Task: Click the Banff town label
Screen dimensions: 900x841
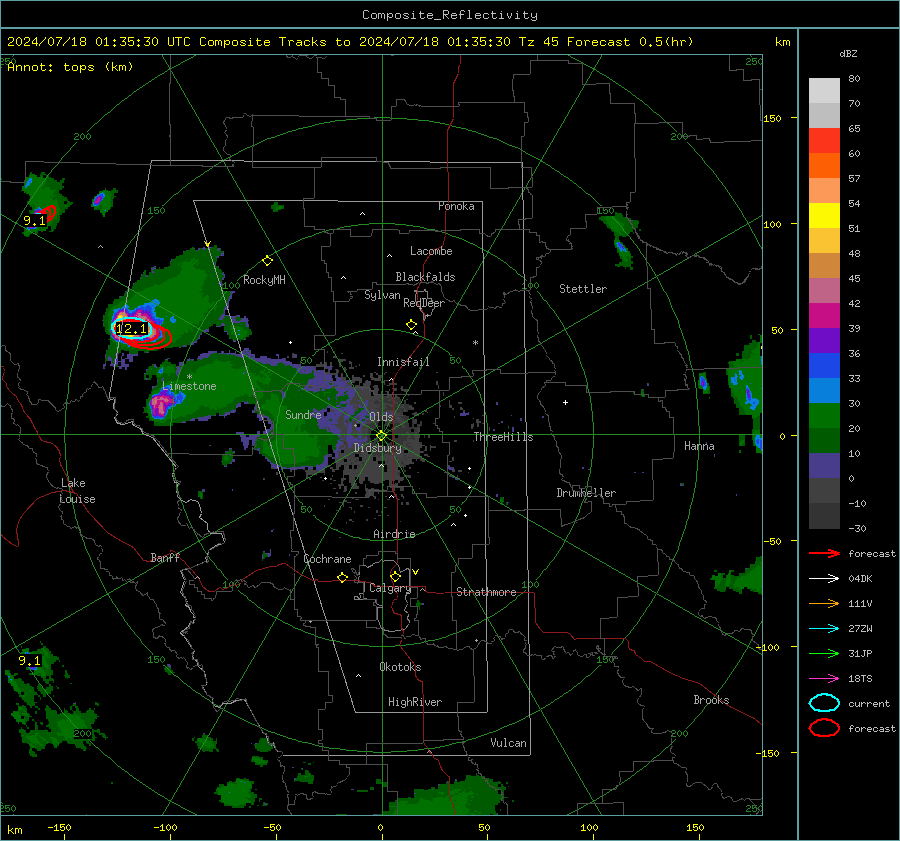Action: click(165, 557)
